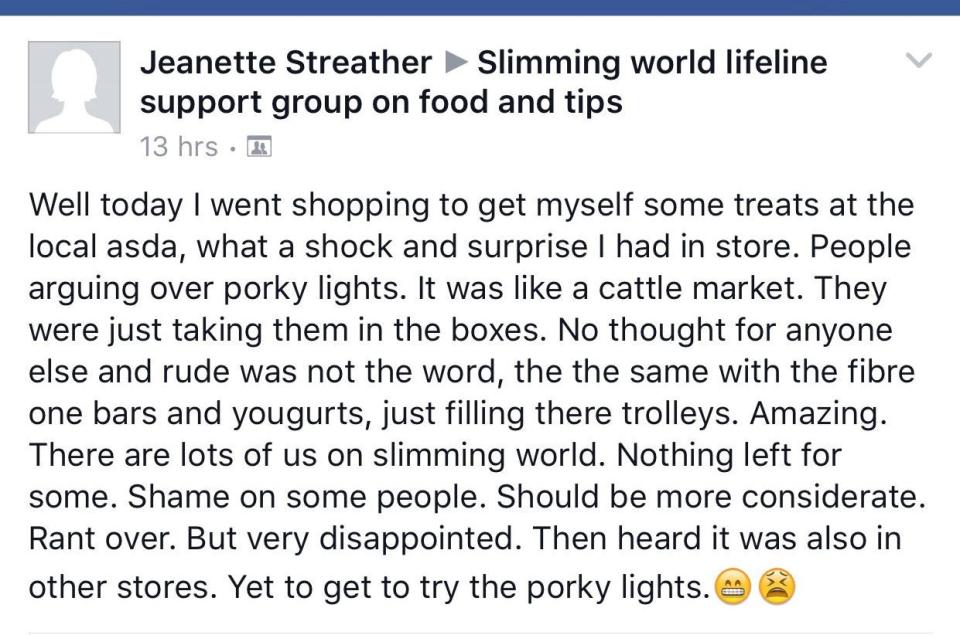The width and height of the screenshot is (960, 635).
Task: Visit Jeanette Streather's profile name link
Action: tap(286, 62)
